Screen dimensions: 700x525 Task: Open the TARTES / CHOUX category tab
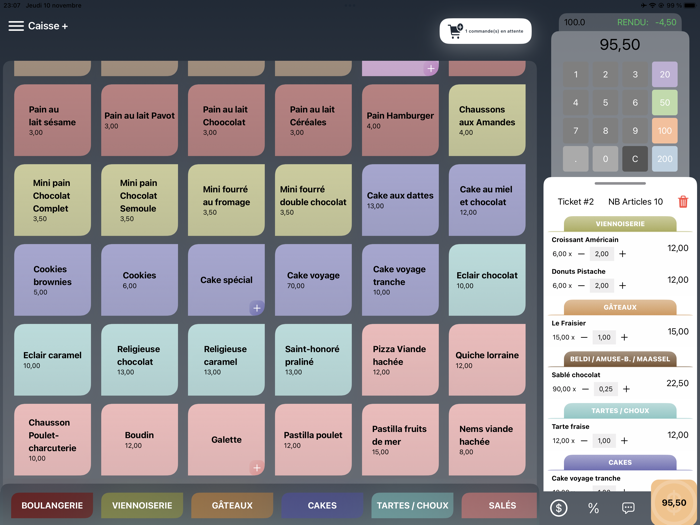tap(412, 506)
